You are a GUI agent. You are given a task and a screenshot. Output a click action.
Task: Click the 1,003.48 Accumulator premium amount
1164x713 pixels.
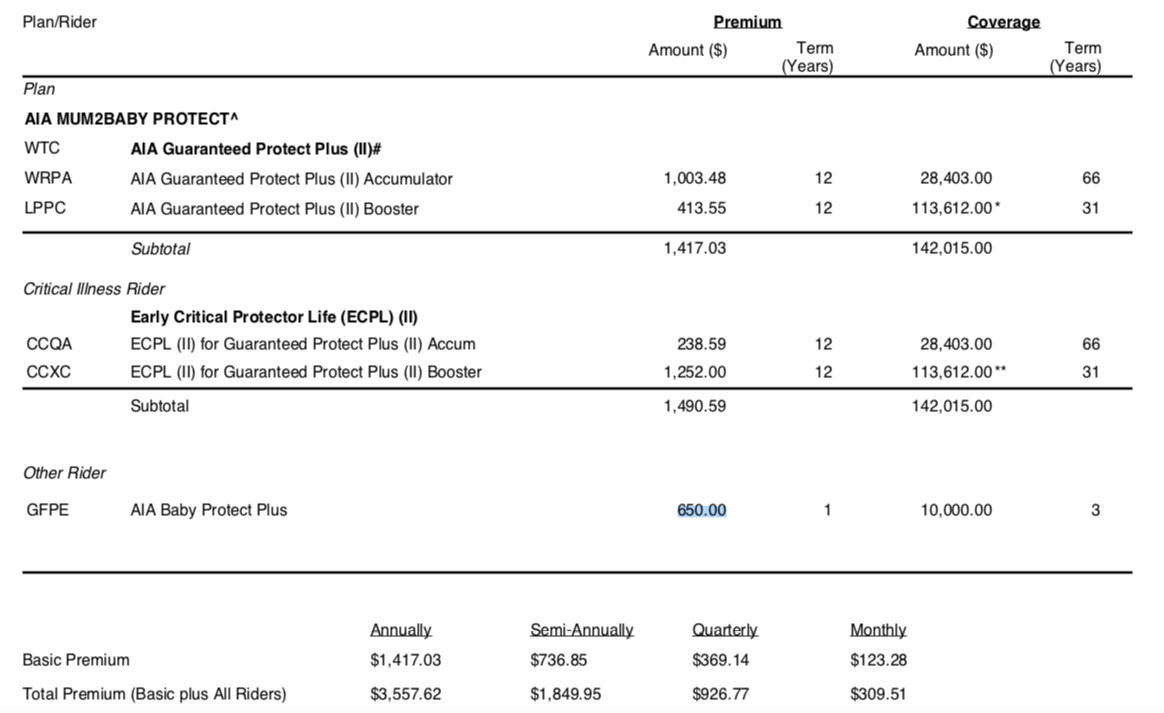(x=694, y=179)
